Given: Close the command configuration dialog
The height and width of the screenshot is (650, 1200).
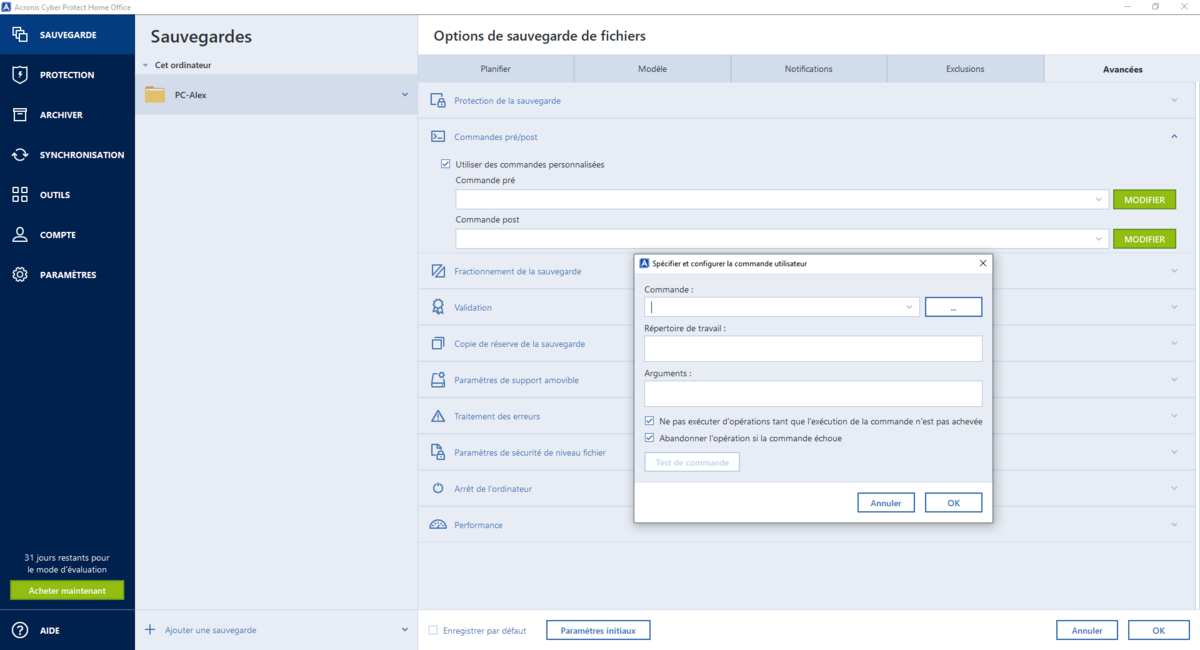Looking at the screenshot, I should [982, 264].
